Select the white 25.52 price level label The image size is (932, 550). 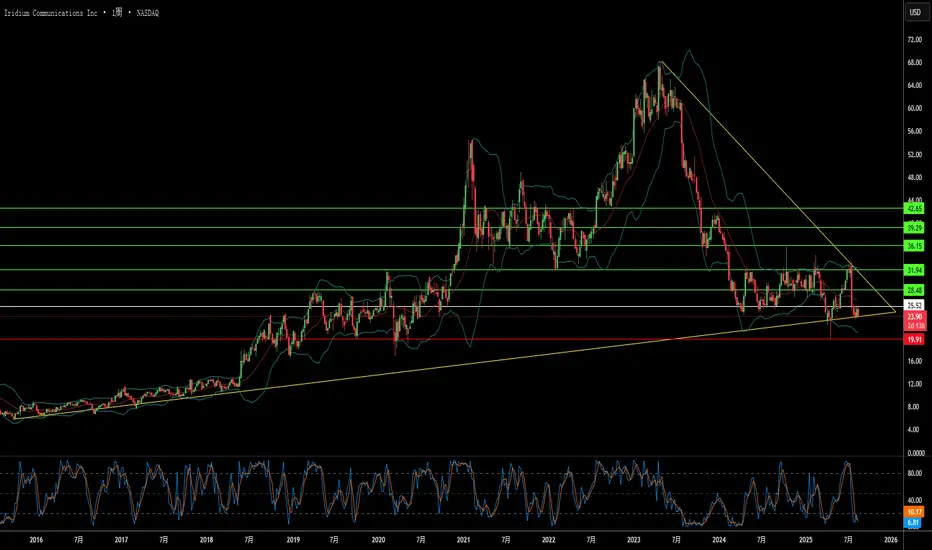click(x=914, y=306)
